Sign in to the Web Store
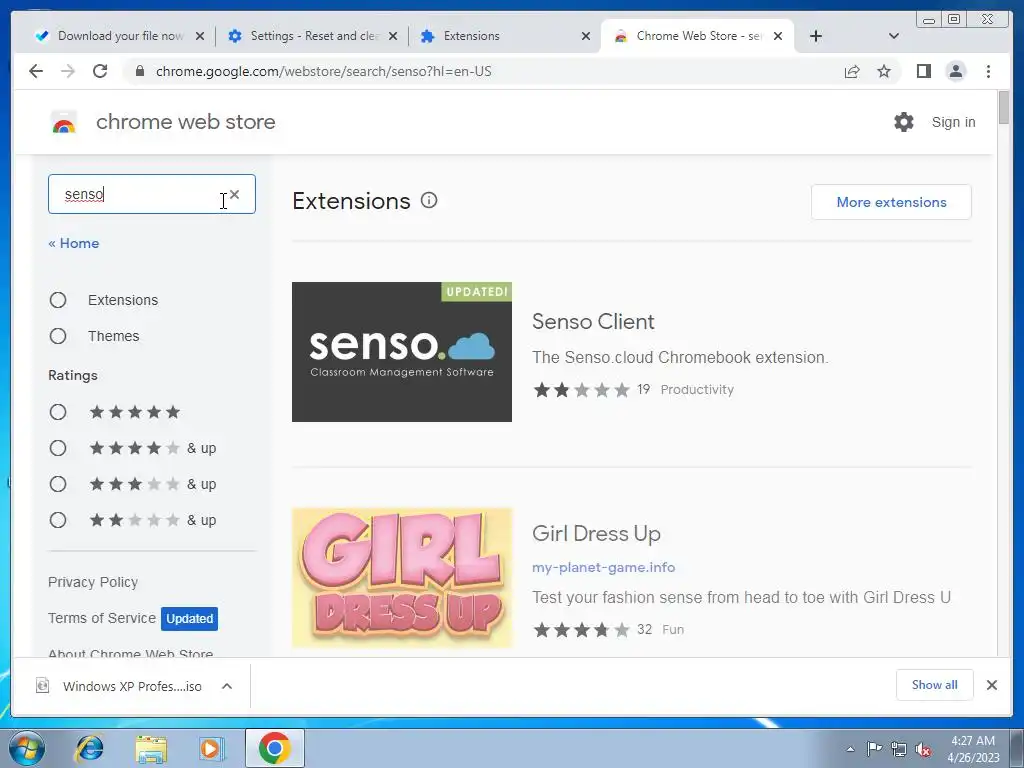Viewport: 1024px width, 768px height. [x=953, y=122]
